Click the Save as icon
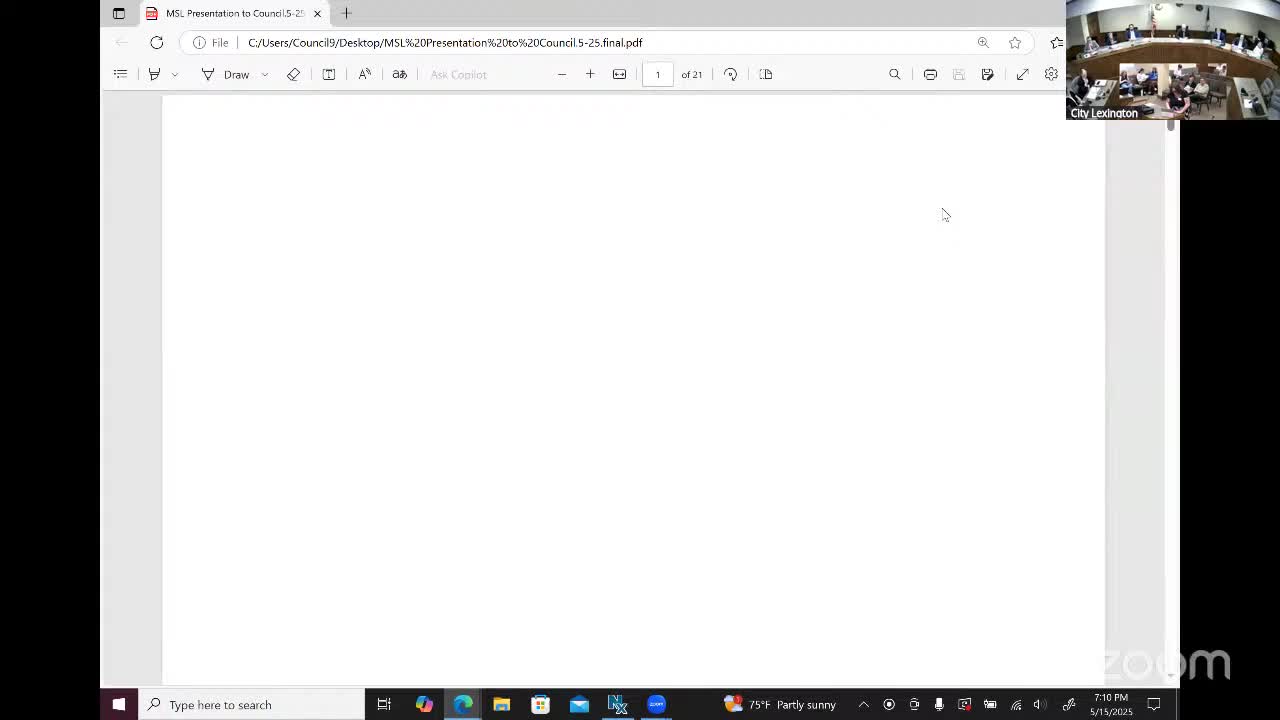Viewport: 1280px width, 720px height. point(987,74)
